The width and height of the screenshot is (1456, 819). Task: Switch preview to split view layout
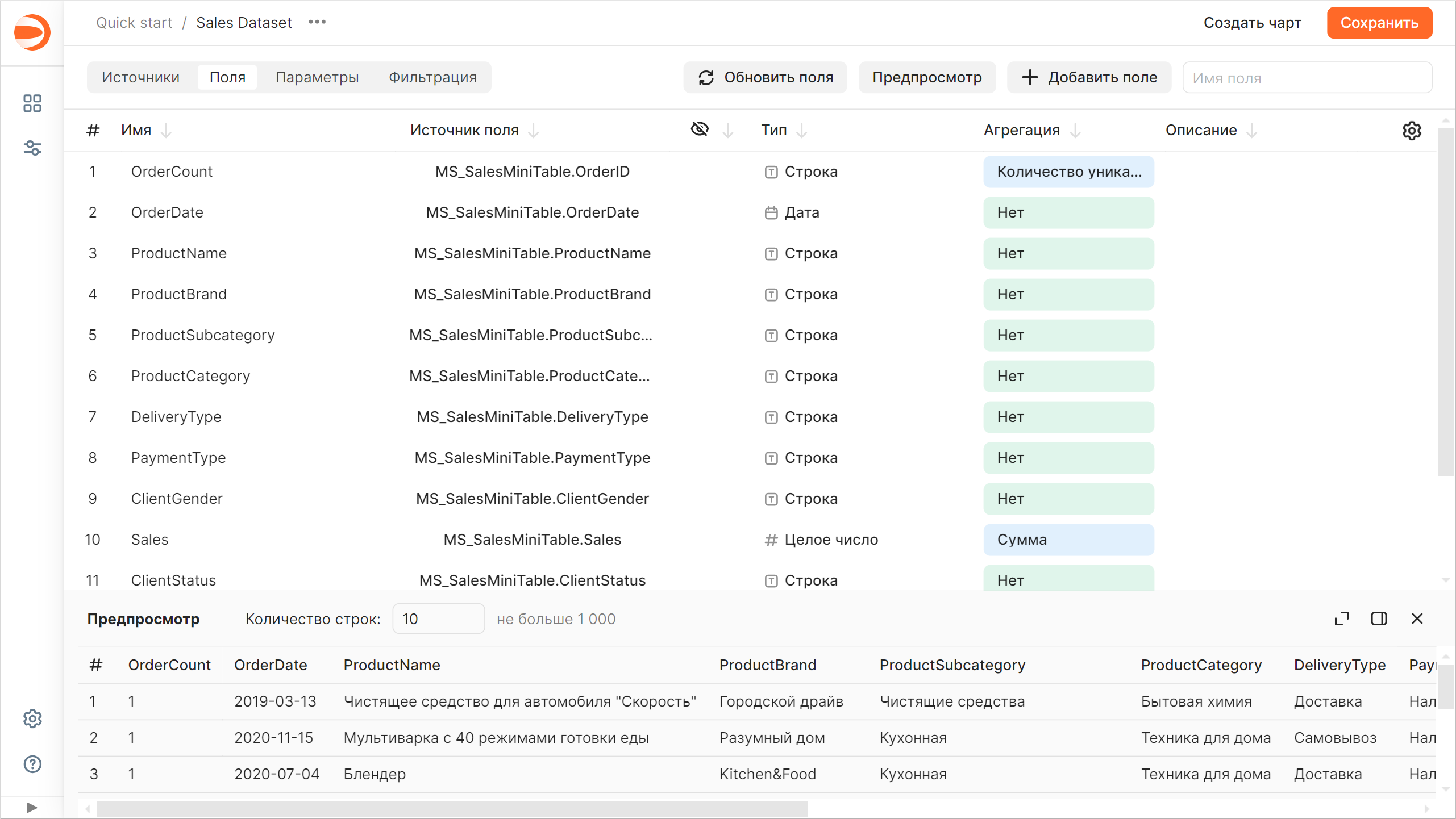1379,619
